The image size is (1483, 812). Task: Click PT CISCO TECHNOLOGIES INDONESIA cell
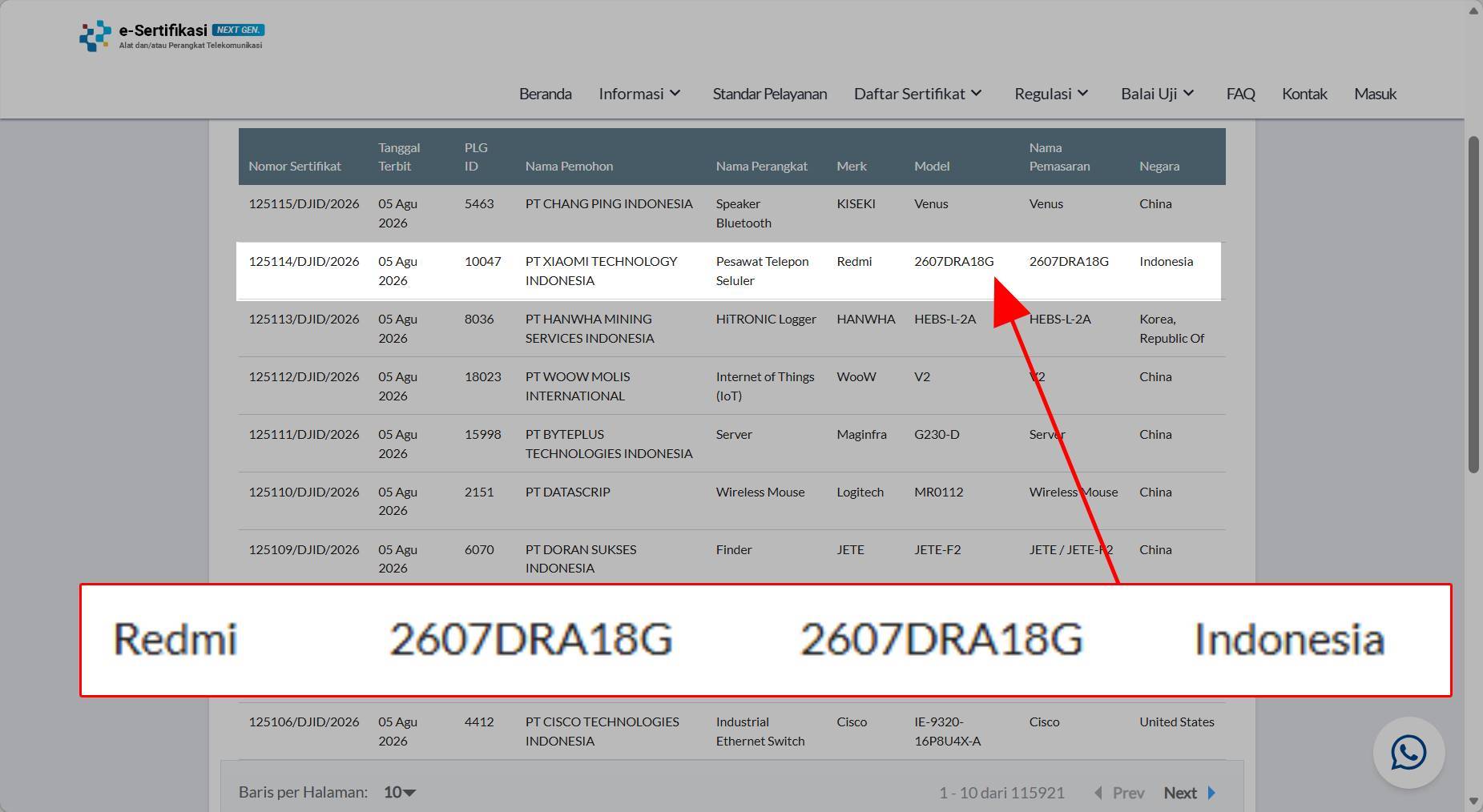pyautogui.click(x=602, y=731)
